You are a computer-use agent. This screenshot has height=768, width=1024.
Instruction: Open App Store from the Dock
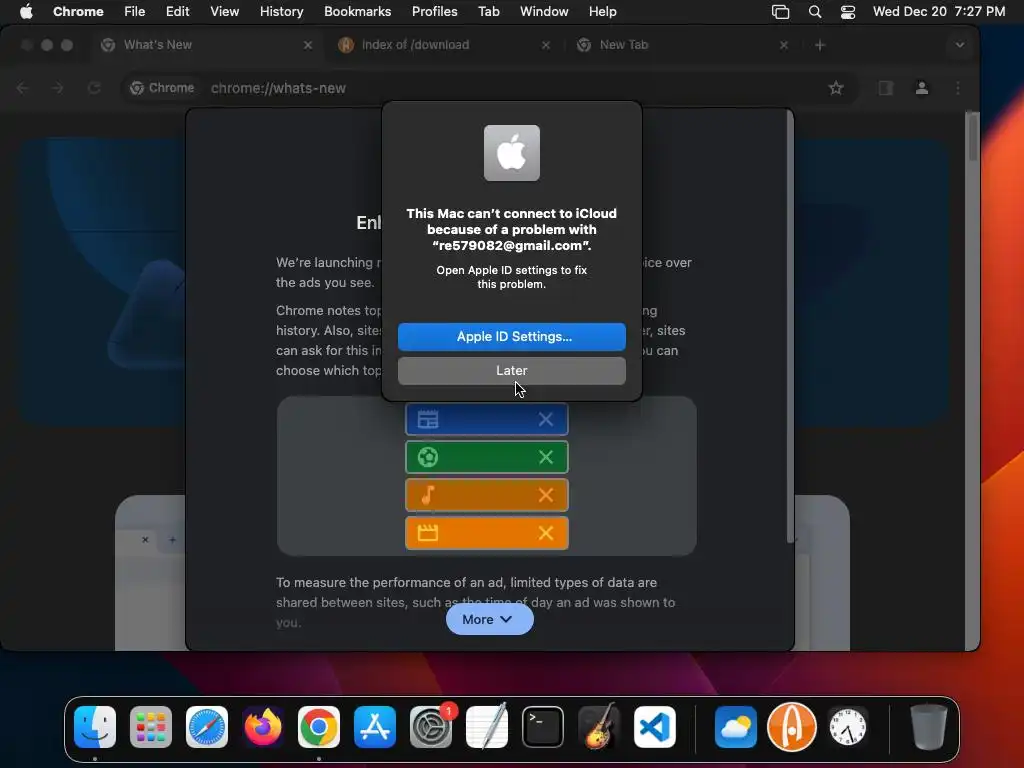(x=375, y=727)
